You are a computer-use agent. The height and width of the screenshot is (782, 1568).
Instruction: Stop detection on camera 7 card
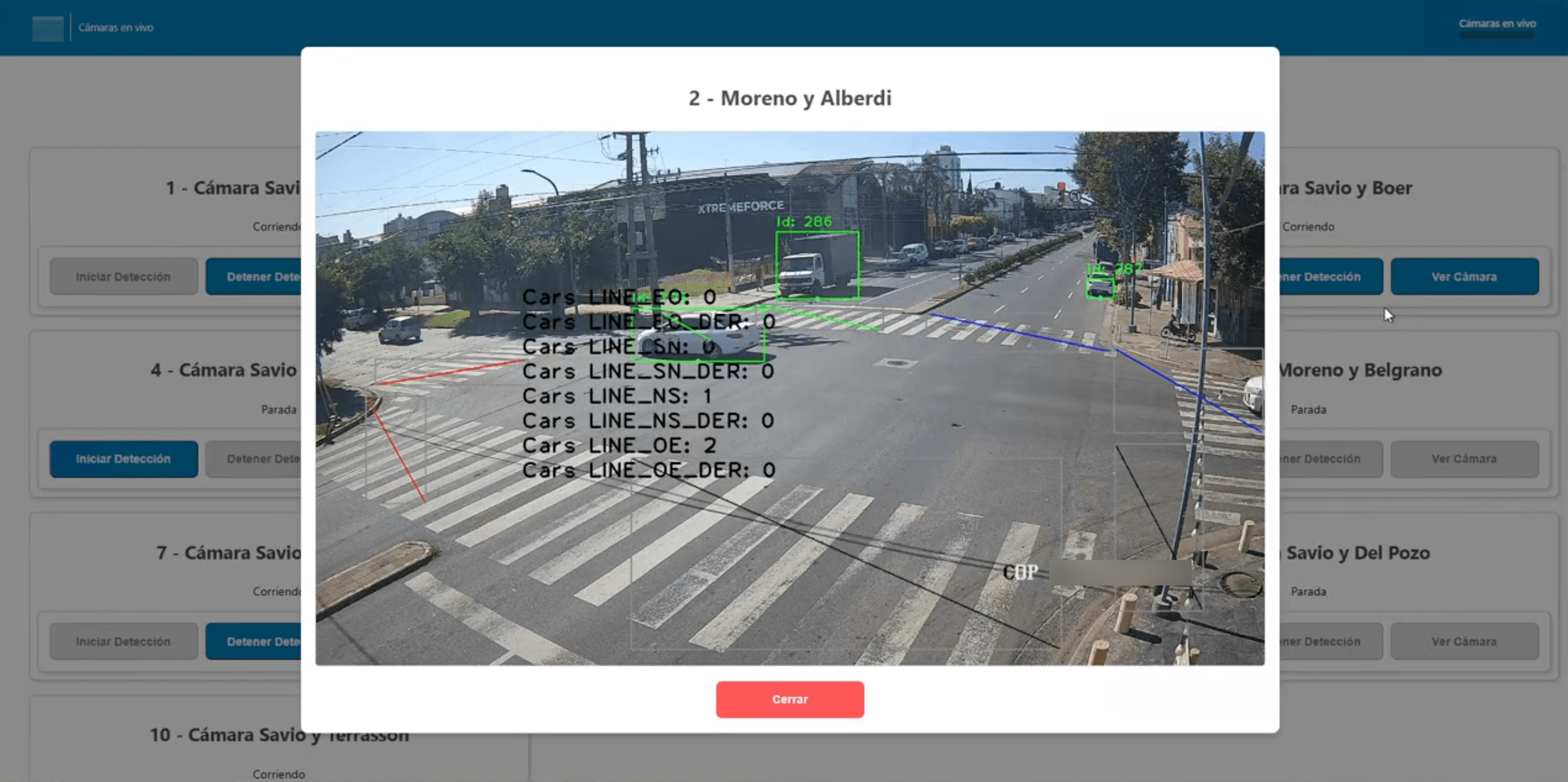click(x=254, y=641)
